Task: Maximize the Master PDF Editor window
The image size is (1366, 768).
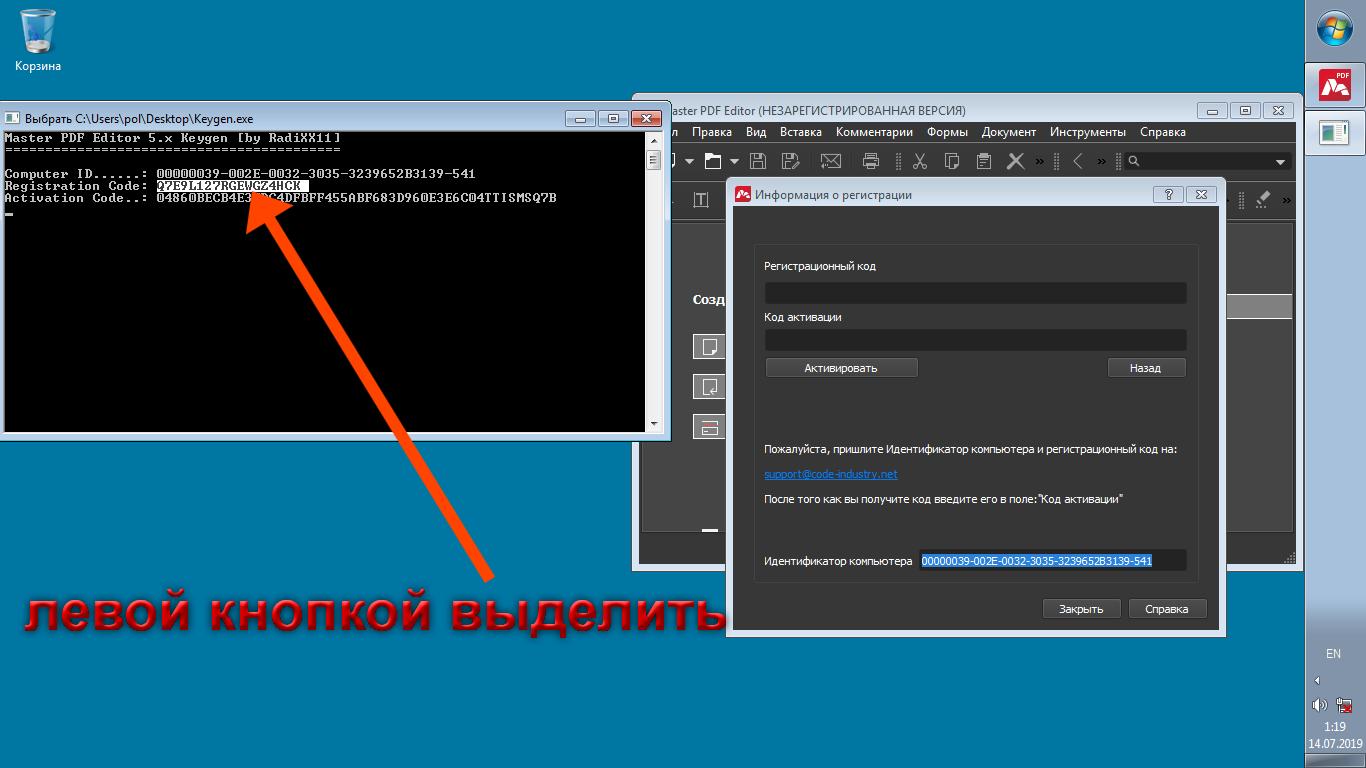Action: (1245, 111)
